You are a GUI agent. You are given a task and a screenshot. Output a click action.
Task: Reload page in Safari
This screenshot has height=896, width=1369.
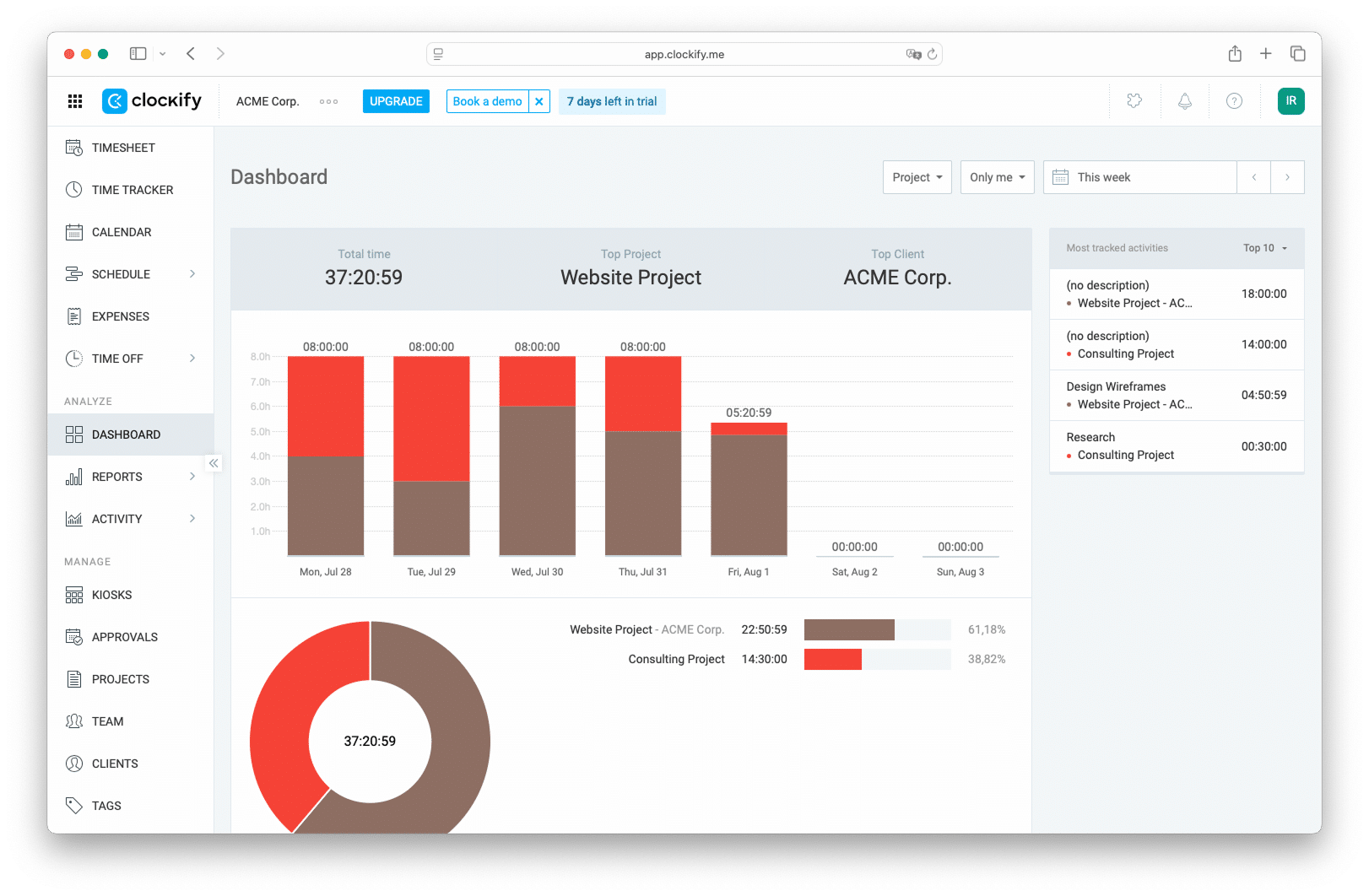tap(933, 54)
